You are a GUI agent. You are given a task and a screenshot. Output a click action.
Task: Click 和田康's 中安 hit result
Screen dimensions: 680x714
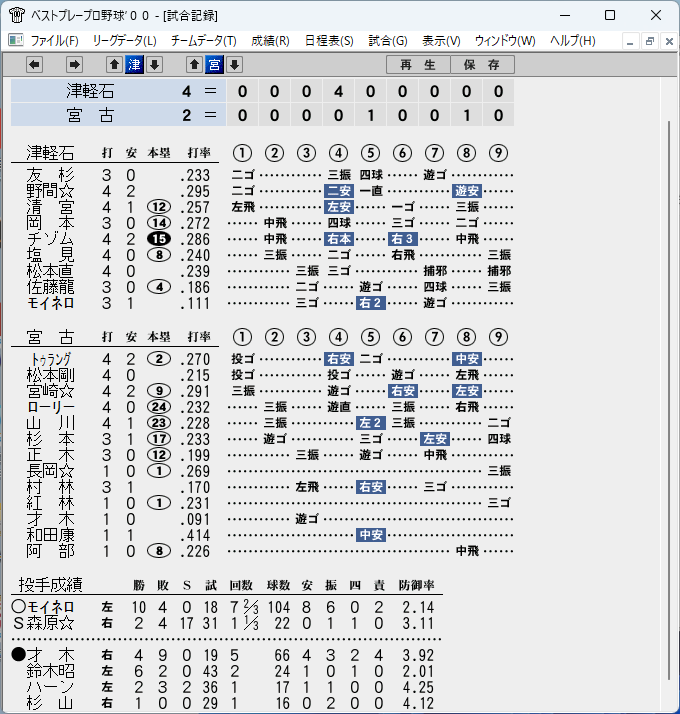point(371,535)
